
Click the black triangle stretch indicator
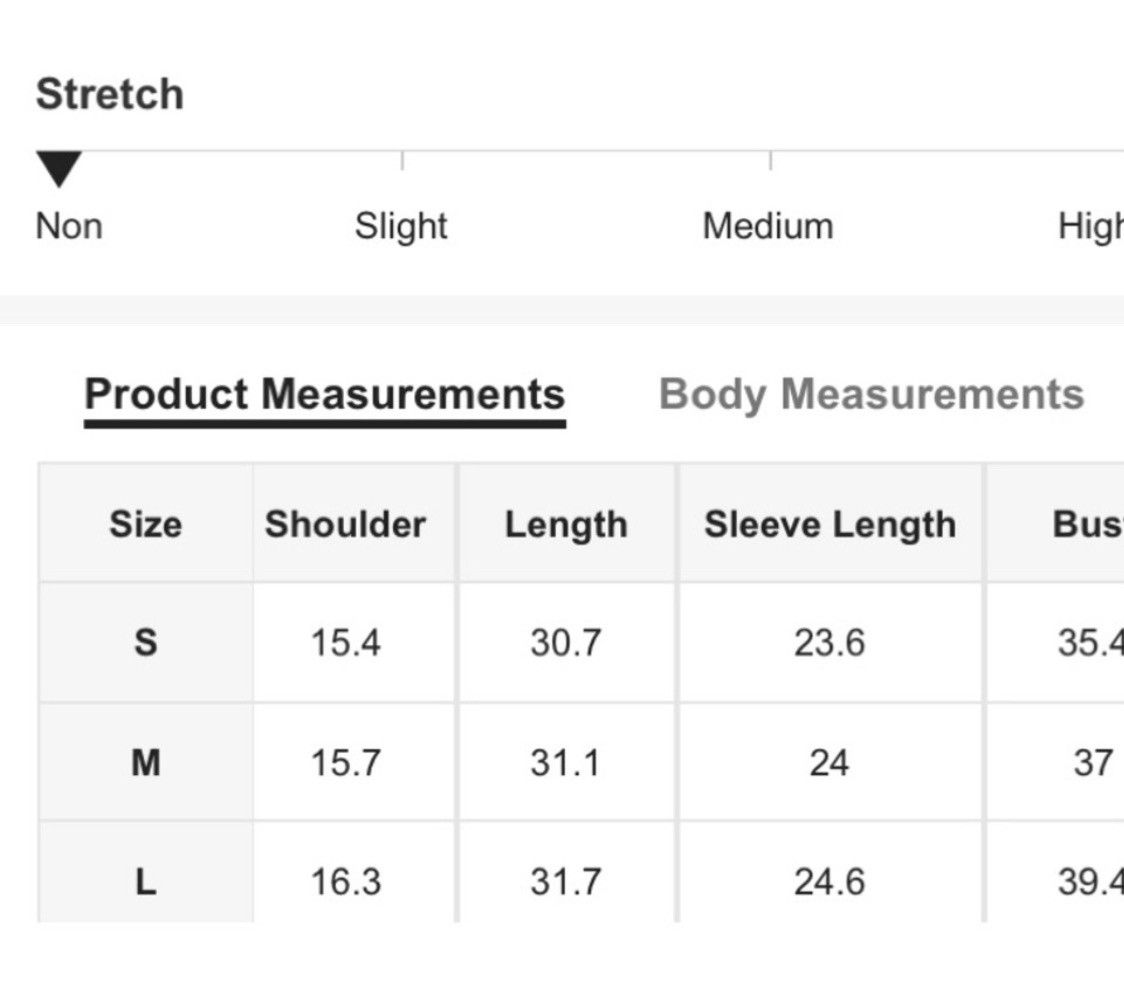pyautogui.click(x=59, y=169)
